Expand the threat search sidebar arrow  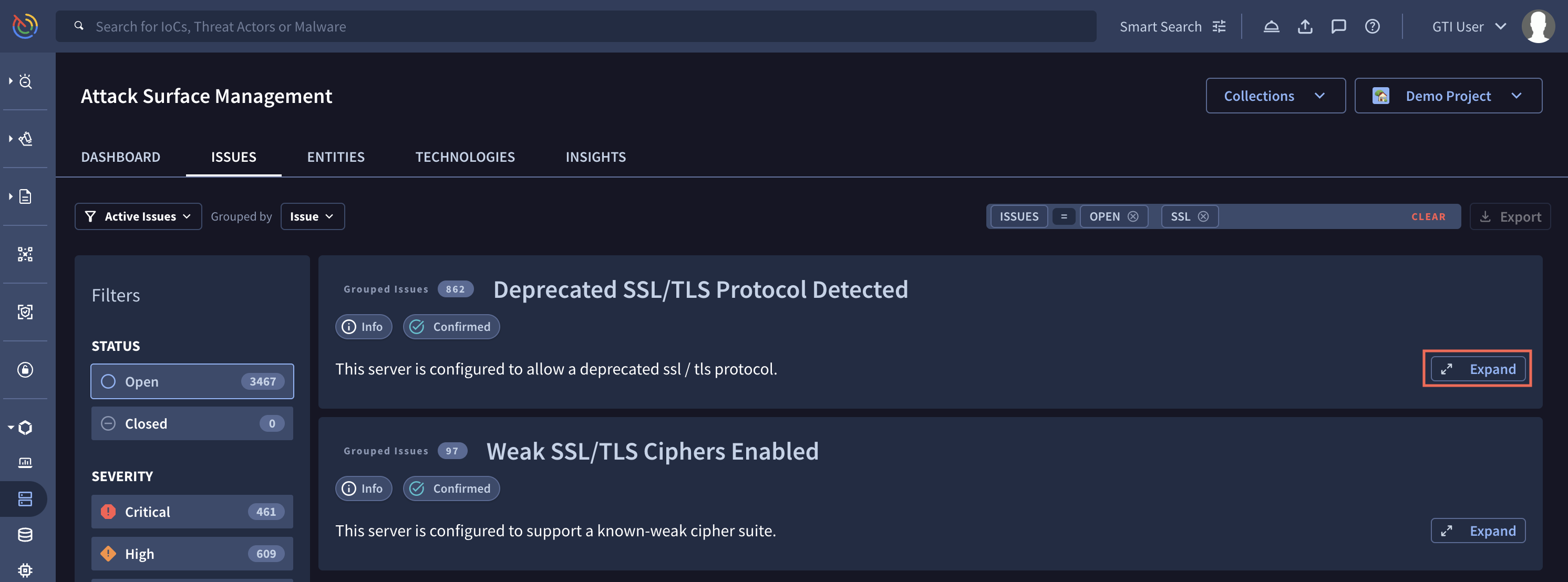(11, 81)
